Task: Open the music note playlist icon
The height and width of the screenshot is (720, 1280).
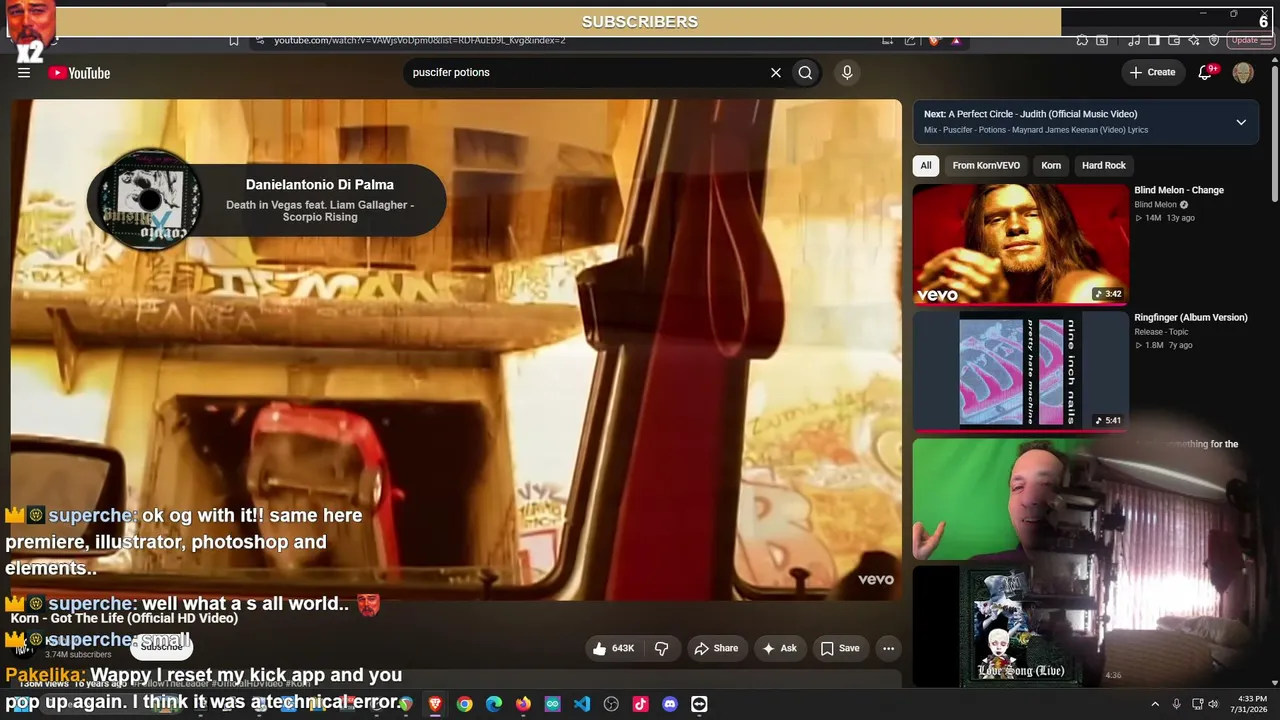Action: click(x=1133, y=40)
